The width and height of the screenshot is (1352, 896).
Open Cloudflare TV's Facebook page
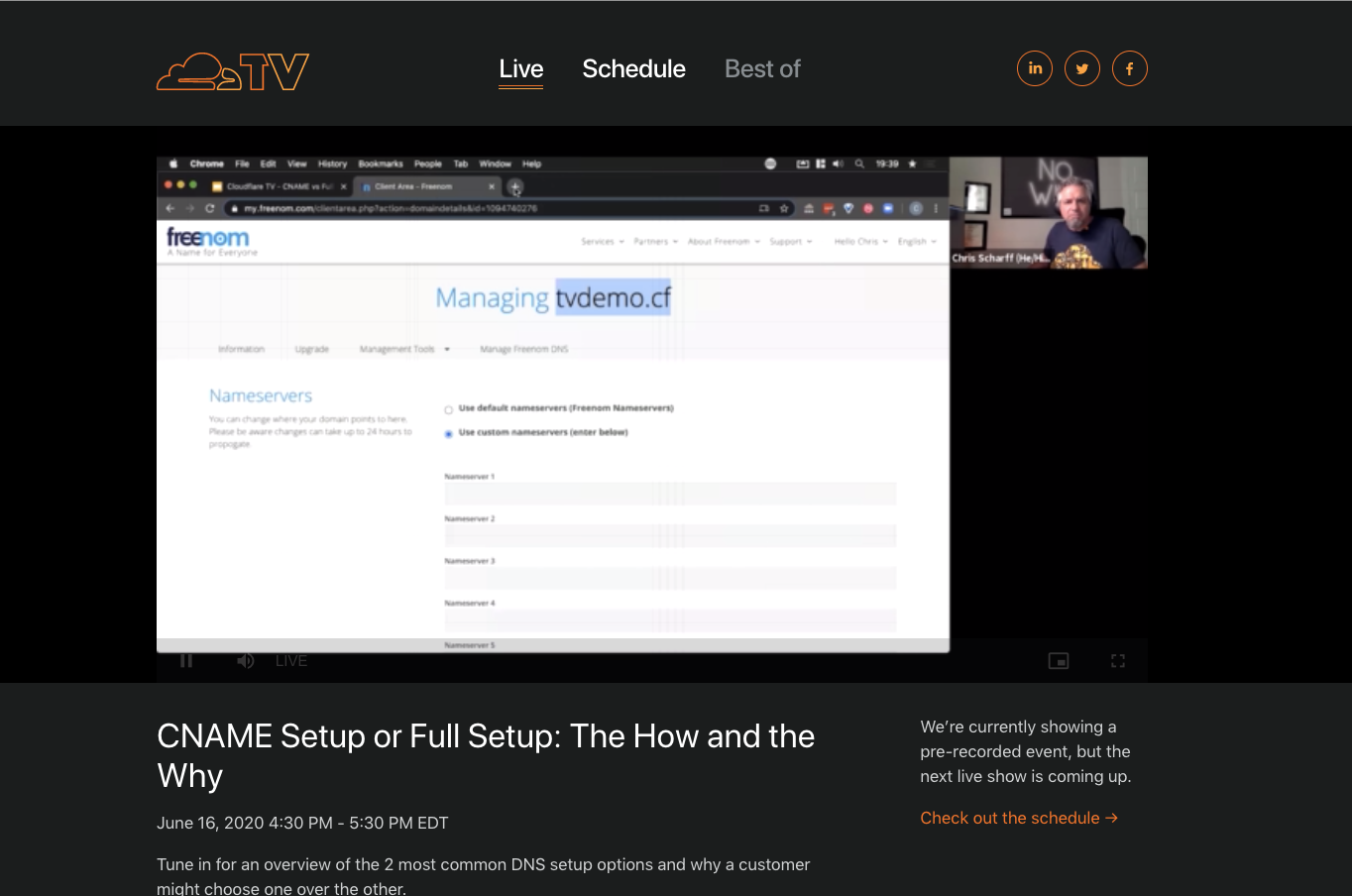tap(1129, 68)
